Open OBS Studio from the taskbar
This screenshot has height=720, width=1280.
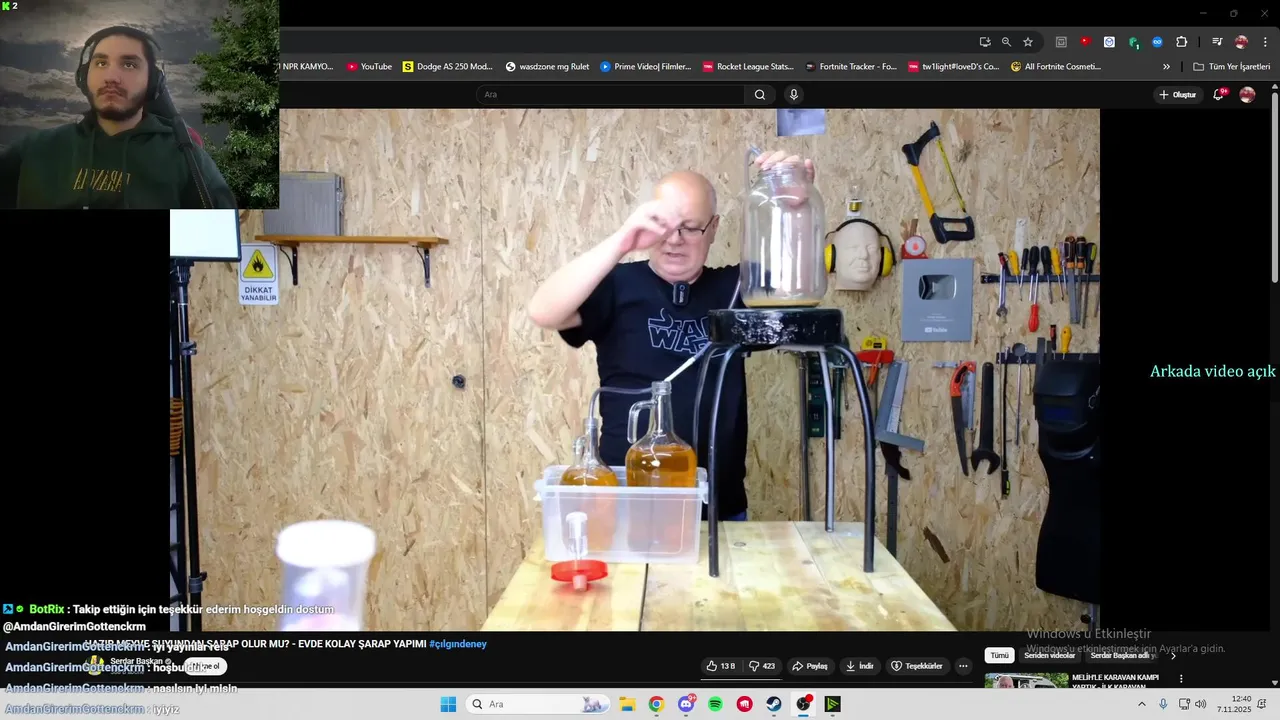click(x=804, y=704)
